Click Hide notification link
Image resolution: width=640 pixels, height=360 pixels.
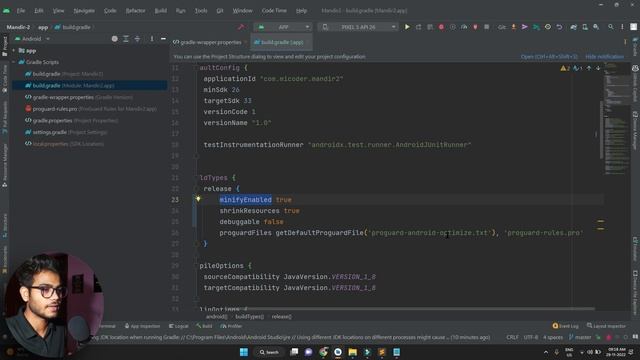click(604, 57)
